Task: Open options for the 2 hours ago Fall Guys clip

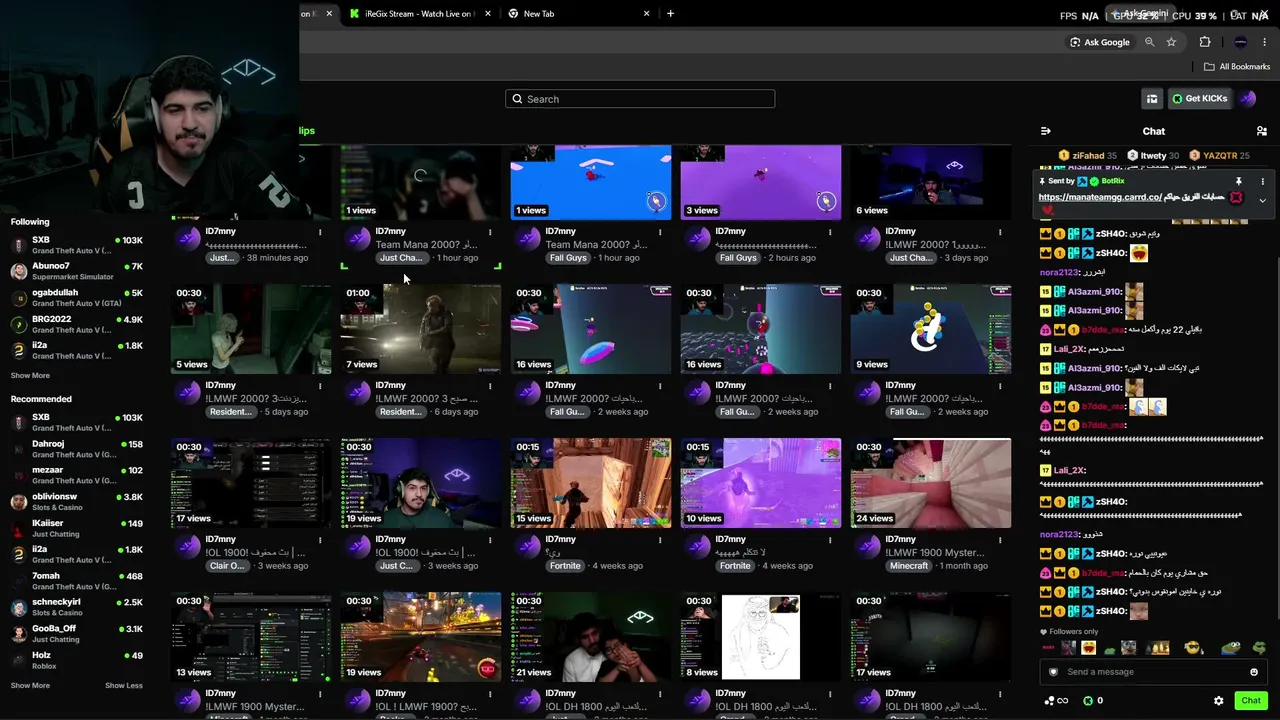Action: [830, 232]
